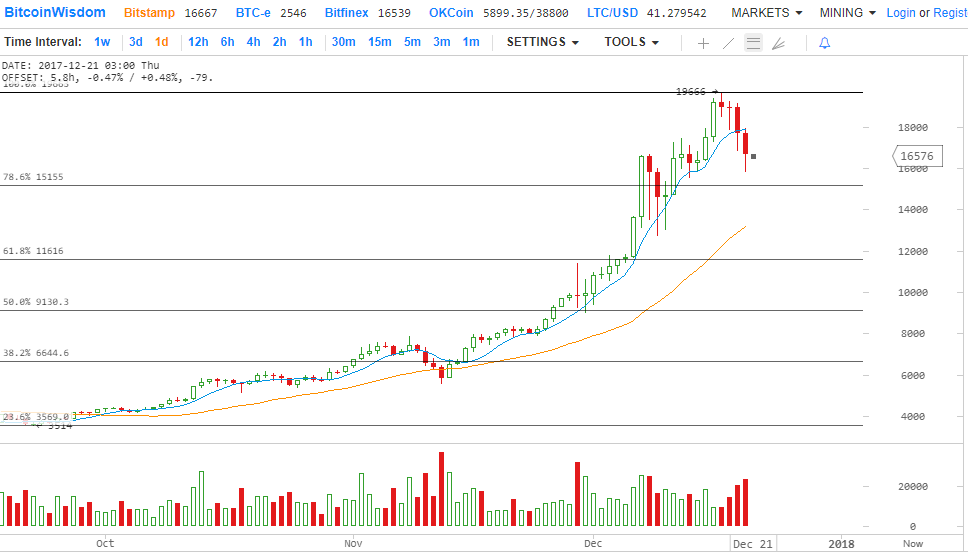The image size is (968, 559).
Task: Click the tallest red volume bar in November
Action: (440, 489)
